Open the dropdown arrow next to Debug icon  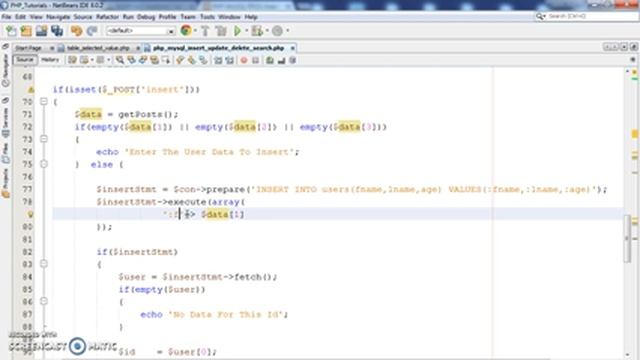[267, 31]
